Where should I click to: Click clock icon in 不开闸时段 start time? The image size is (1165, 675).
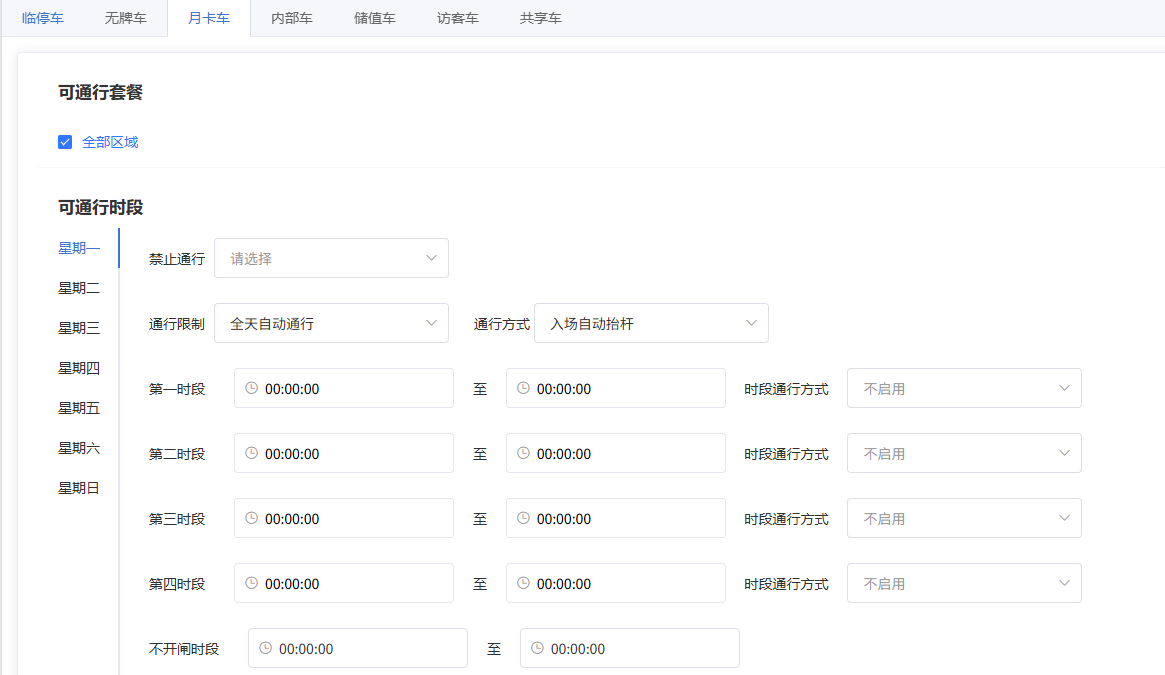266,648
